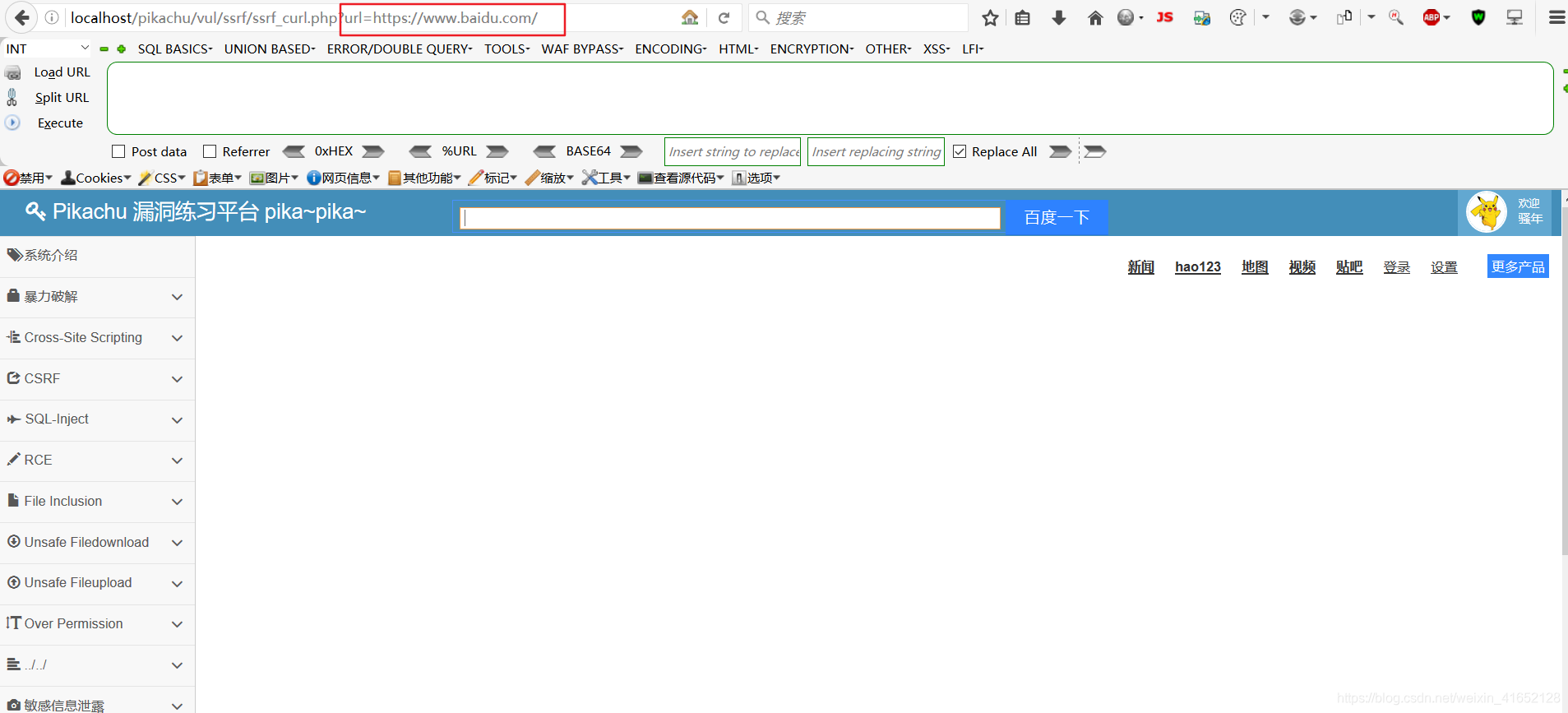Click the green minus HackBar icon
Image resolution: width=1568 pixels, height=713 pixels.
[x=104, y=49]
